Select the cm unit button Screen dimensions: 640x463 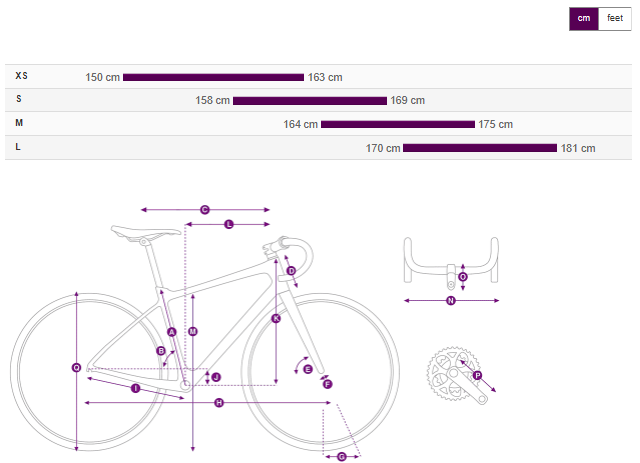584,18
